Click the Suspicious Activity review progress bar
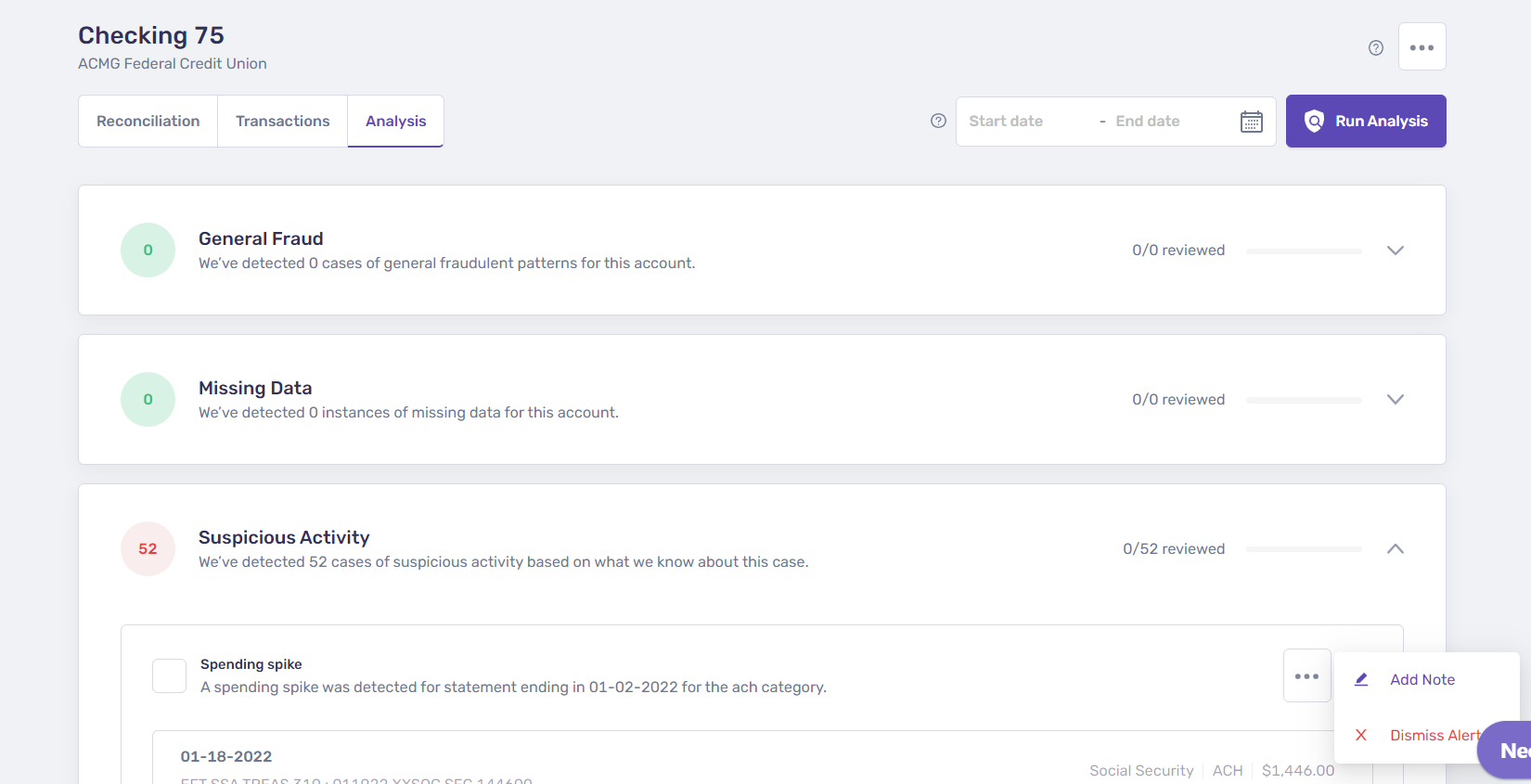This screenshot has width=1531, height=784. point(1304,549)
